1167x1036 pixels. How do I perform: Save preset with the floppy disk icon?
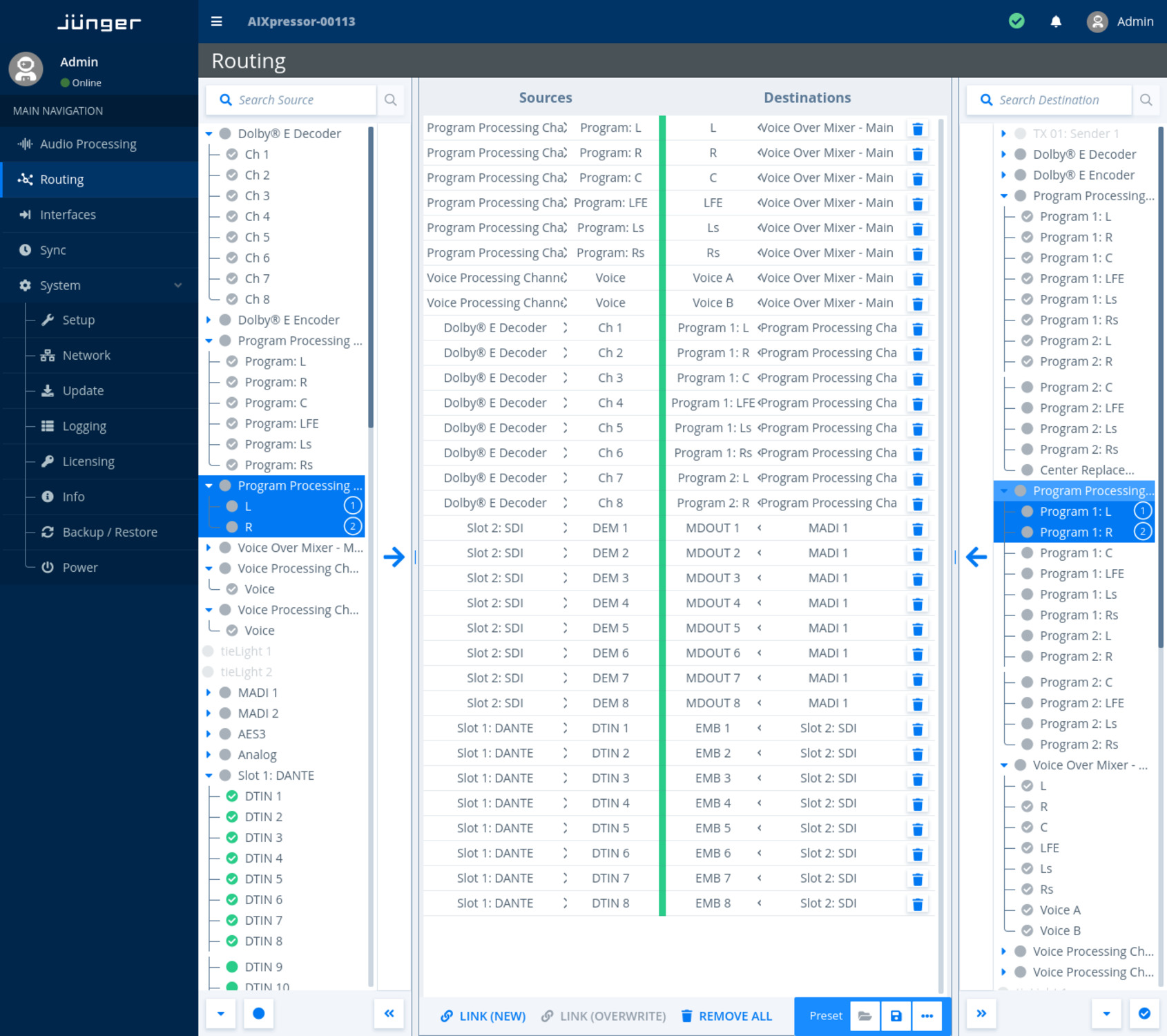(896, 1015)
